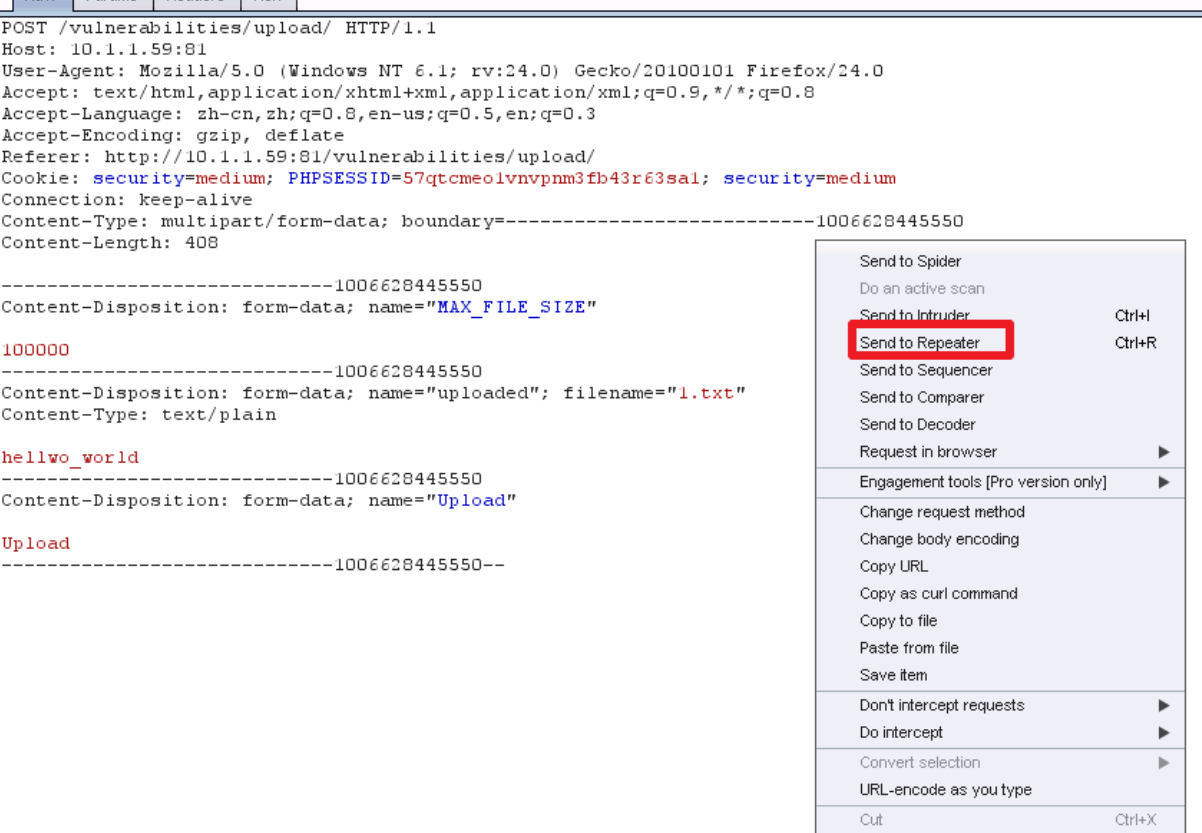Screen dimensions: 1202x833
Task: Click the User-Agent header line
Action: (442, 71)
